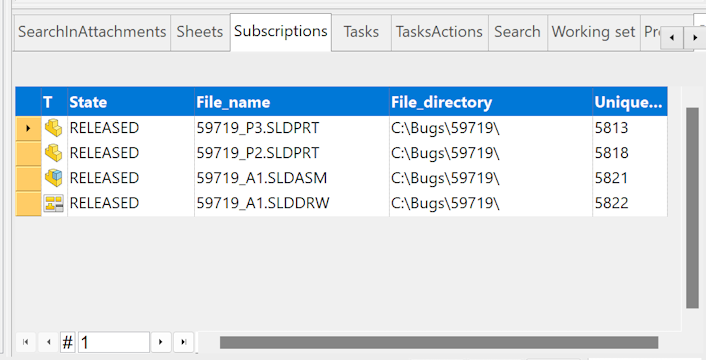The image size is (706, 360).
Task: Go to the last record
Action: click(x=183, y=342)
